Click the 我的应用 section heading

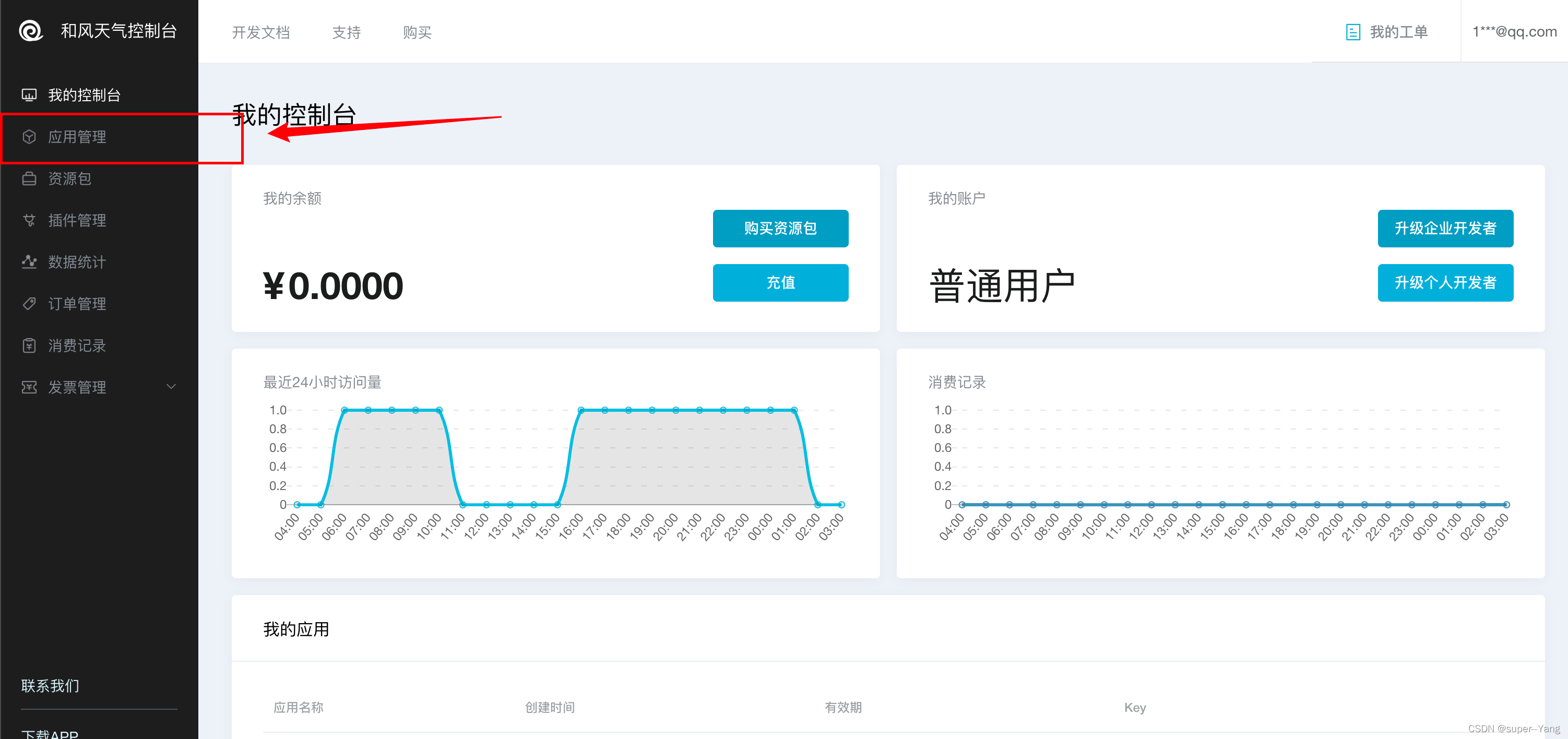tap(296, 629)
